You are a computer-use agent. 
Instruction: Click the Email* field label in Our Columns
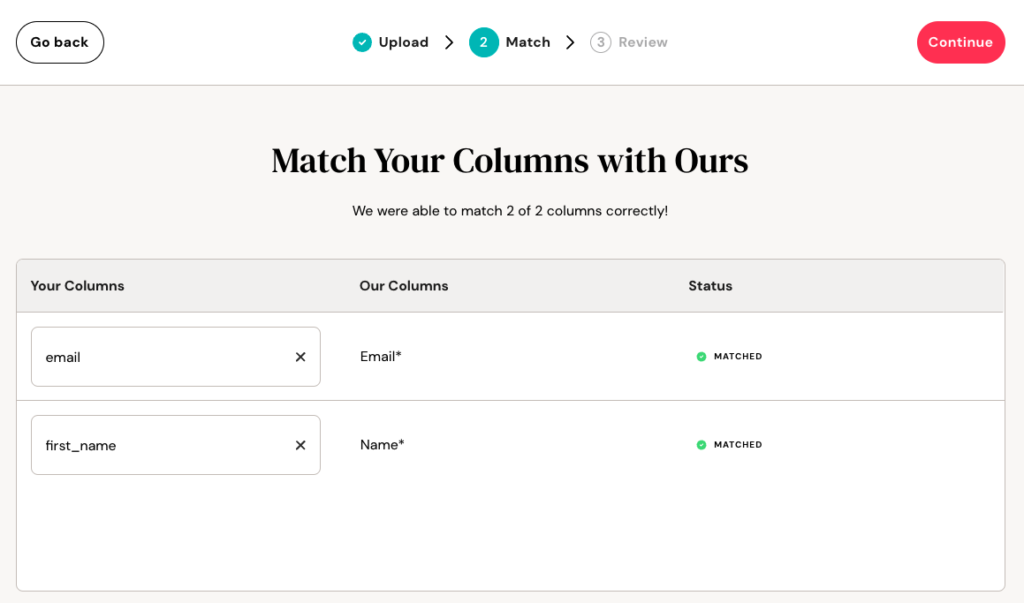coord(381,356)
